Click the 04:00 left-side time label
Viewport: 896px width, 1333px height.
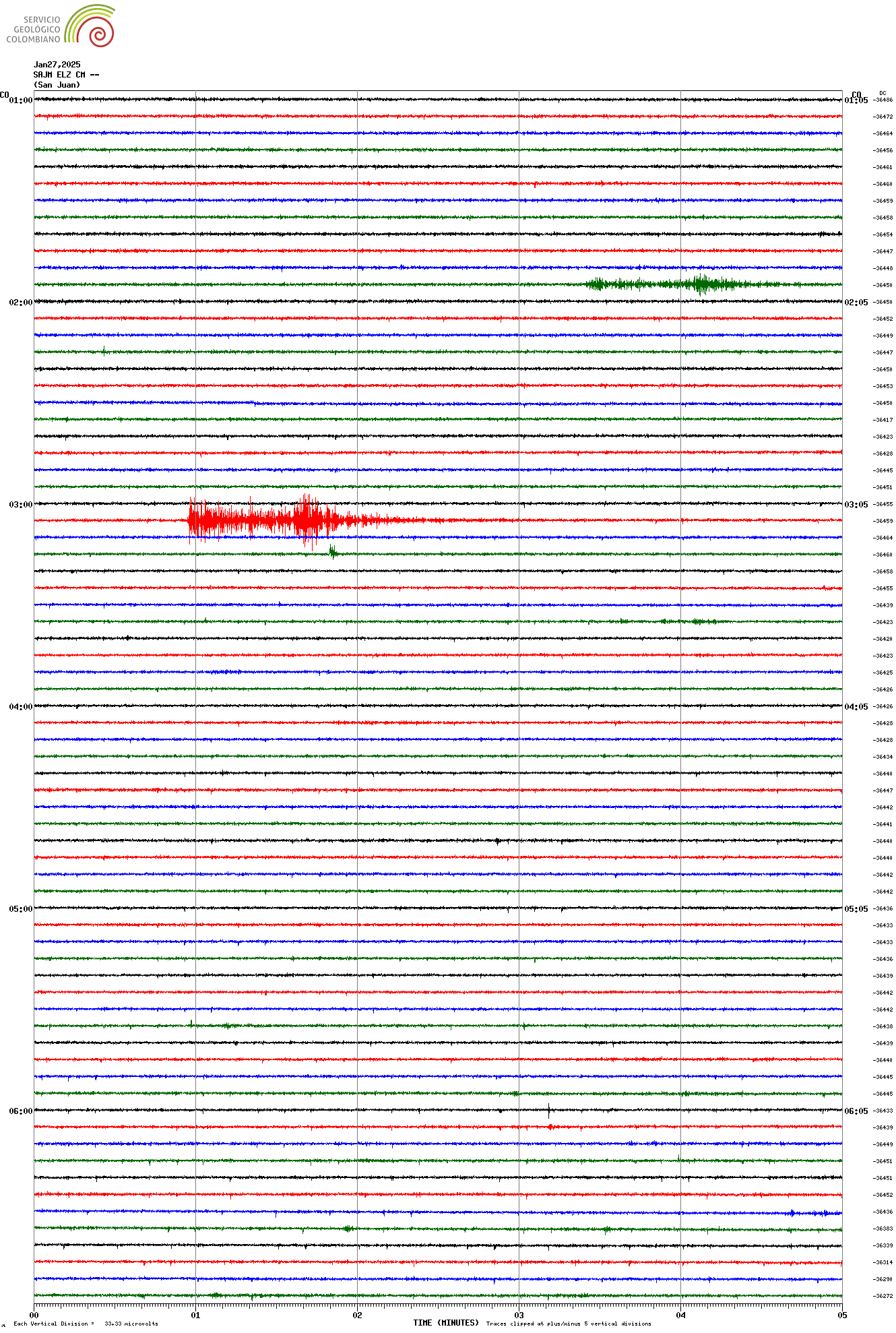point(20,707)
